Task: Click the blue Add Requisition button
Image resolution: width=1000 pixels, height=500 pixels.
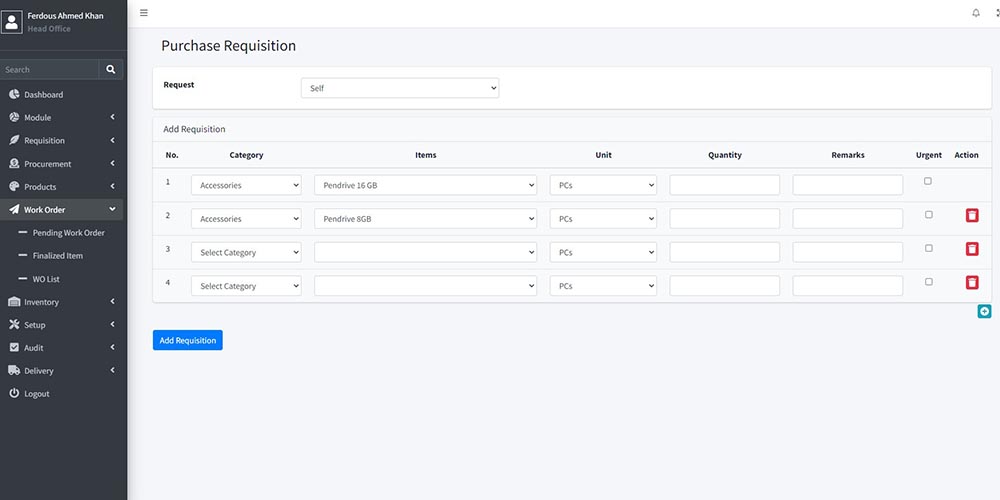Action: 188,340
